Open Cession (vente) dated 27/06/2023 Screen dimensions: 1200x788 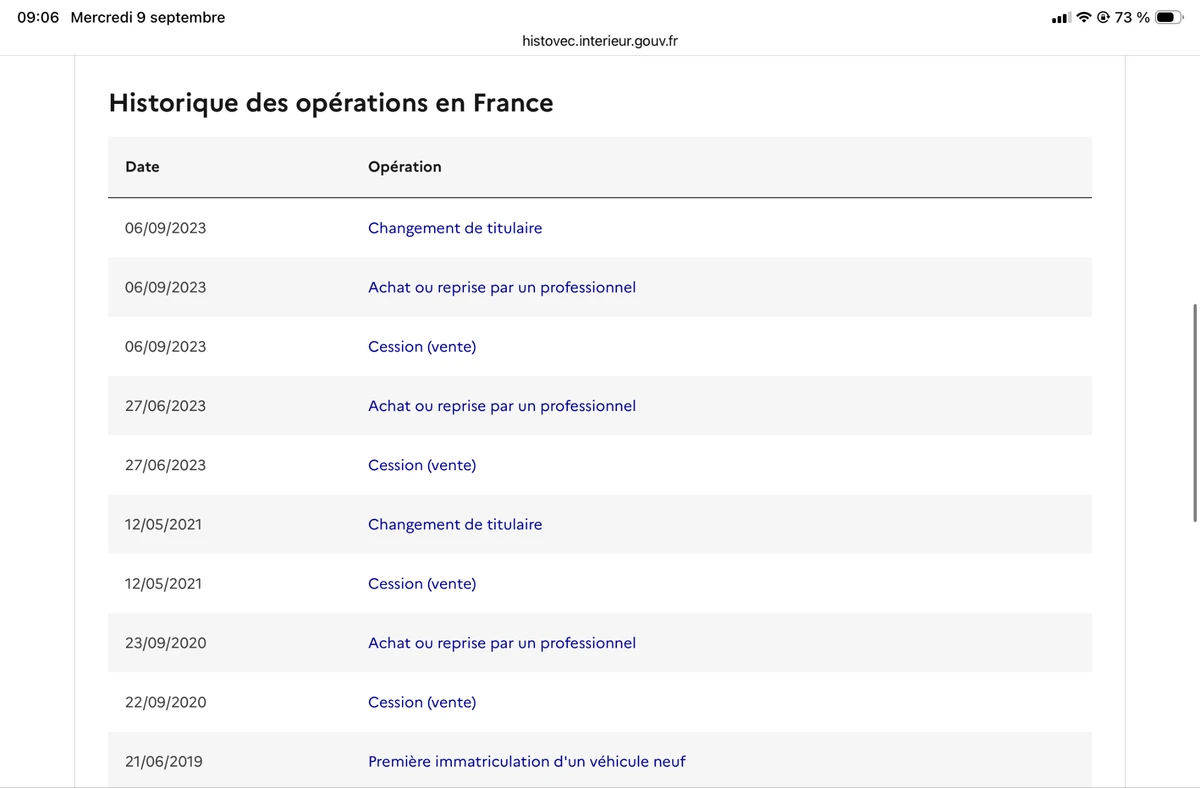[x=422, y=465]
